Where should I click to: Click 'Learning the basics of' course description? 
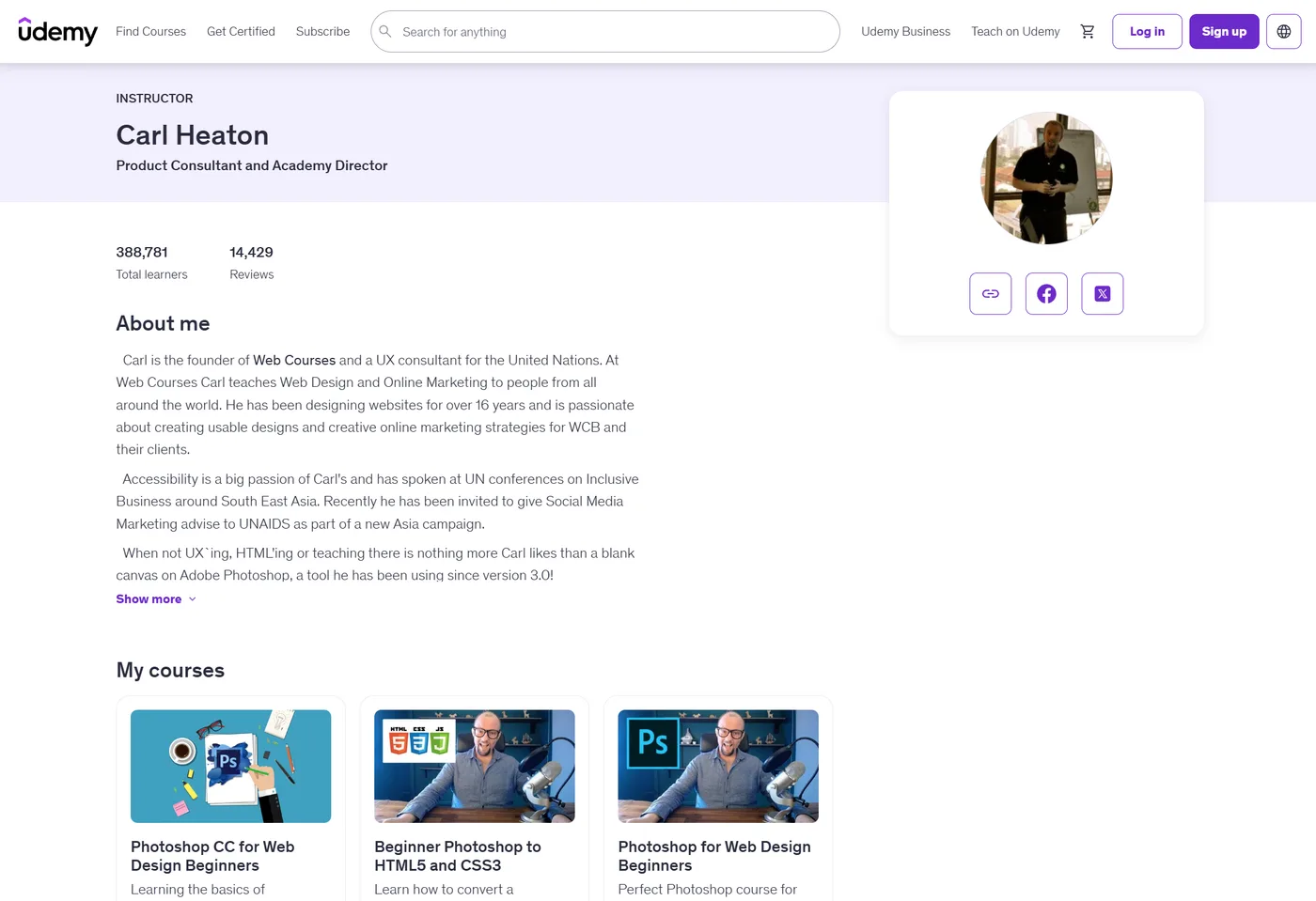point(197,890)
